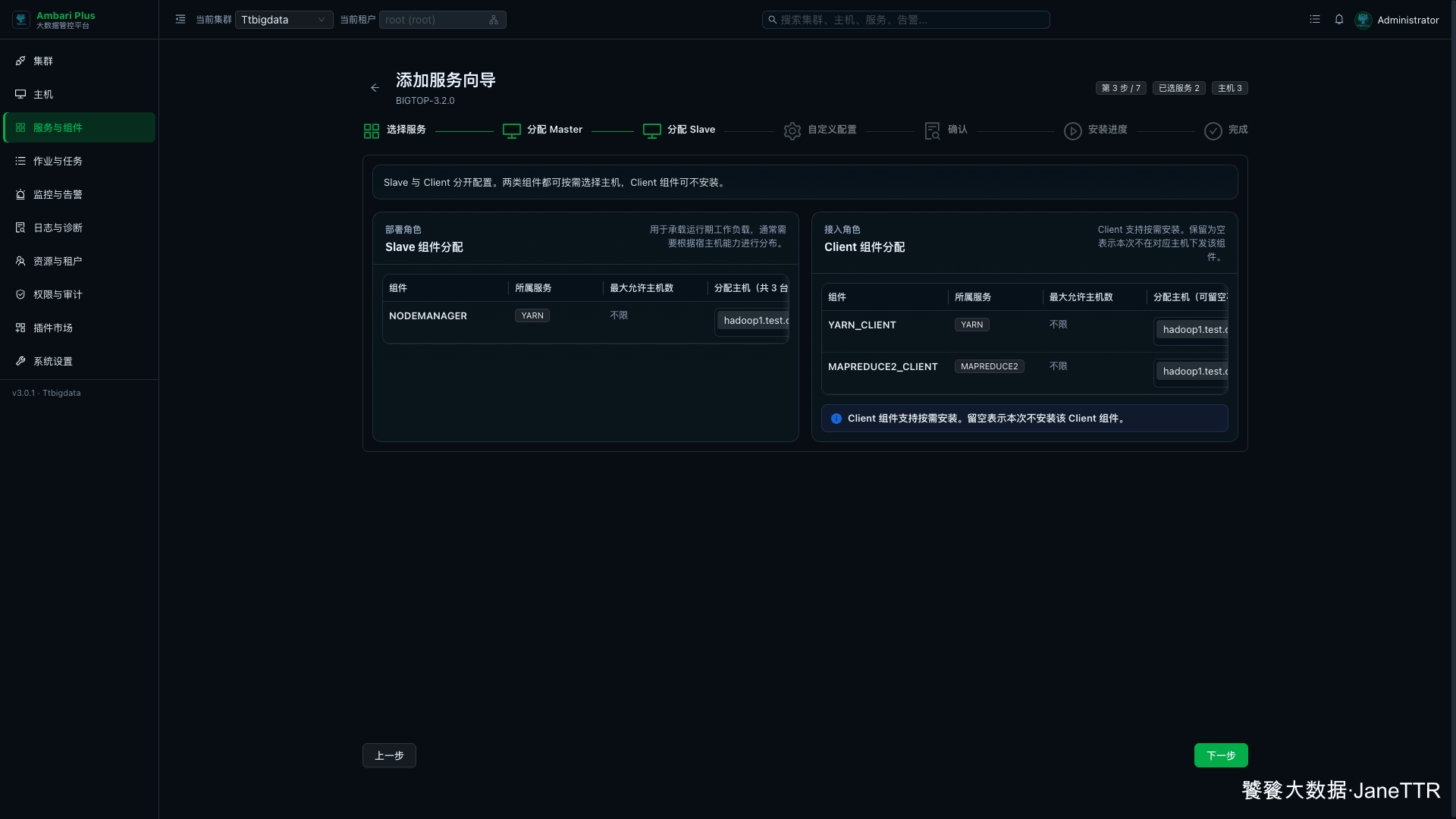
Task: Click the 上一步 button
Action: click(389, 755)
